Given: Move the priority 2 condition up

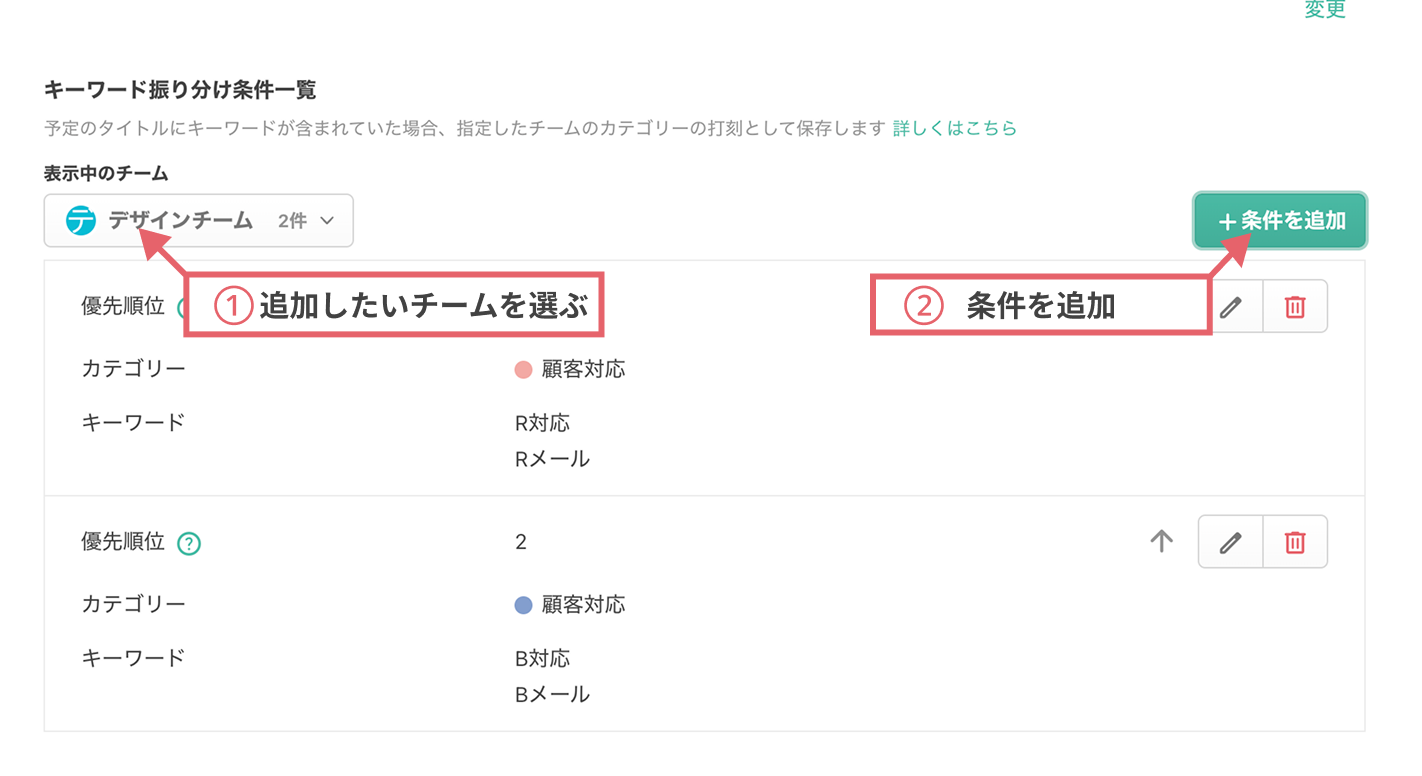Looking at the screenshot, I should point(1160,541).
